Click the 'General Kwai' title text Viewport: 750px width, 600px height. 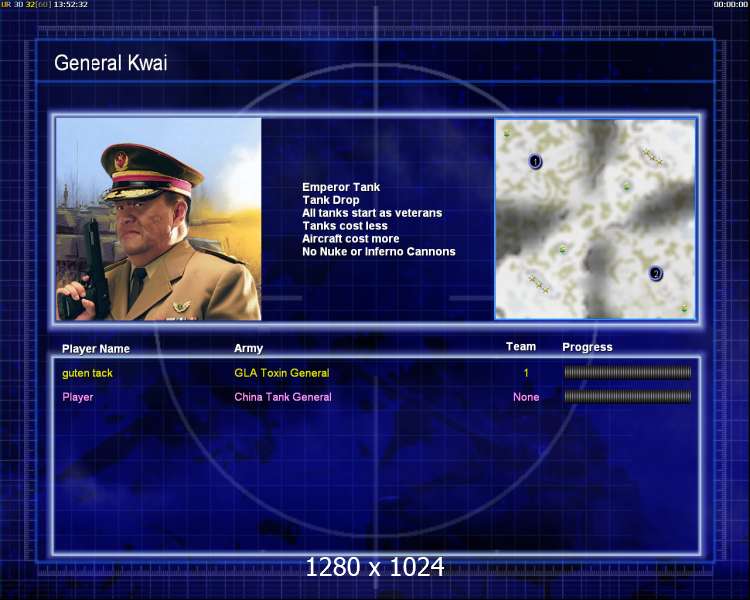pos(110,63)
